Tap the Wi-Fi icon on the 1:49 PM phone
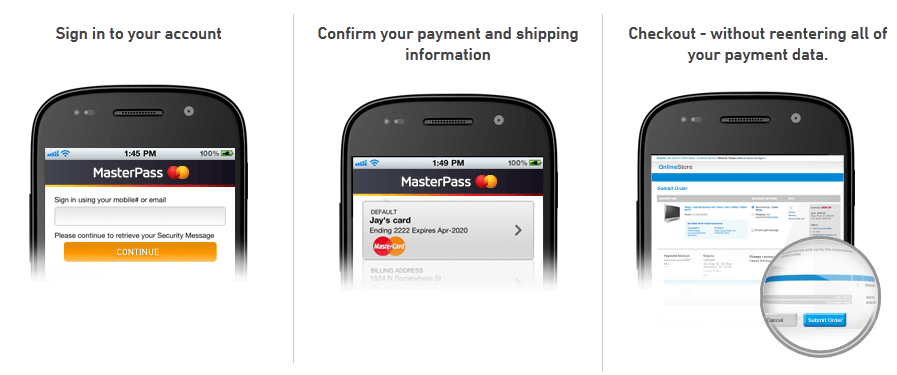This screenshot has width=897, height=375. coord(374,163)
